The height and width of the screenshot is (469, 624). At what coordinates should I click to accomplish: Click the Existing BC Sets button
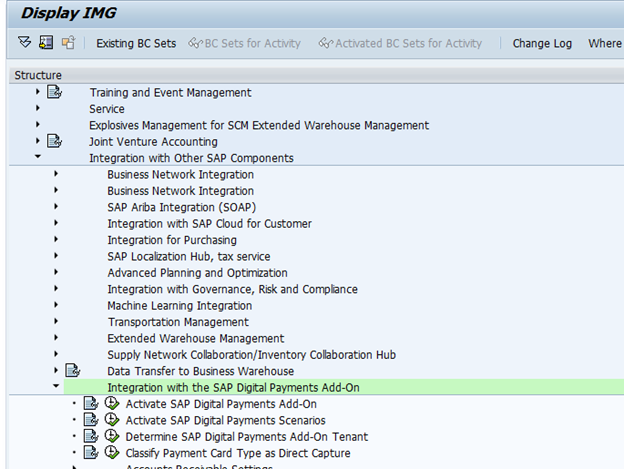coord(135,43)
